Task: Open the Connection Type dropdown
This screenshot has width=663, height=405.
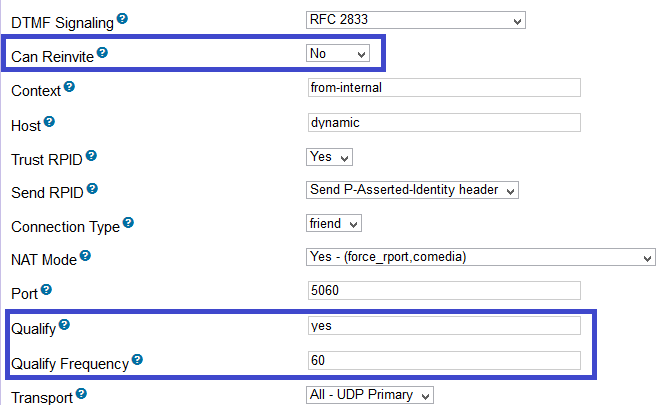Action: (x=334, y=224)
